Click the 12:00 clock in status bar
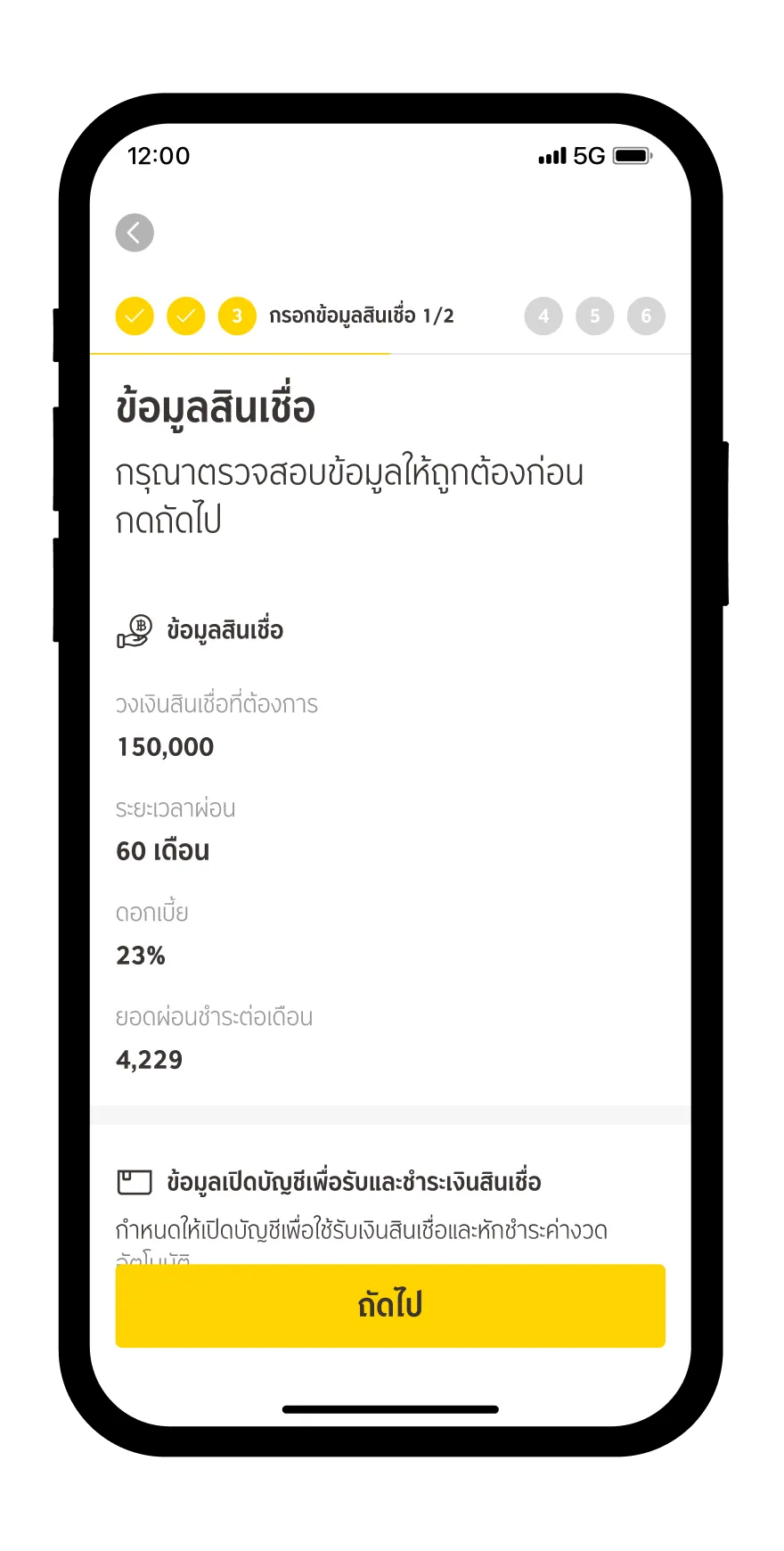This screenshot has height=1551, width=784. point(159,157)
